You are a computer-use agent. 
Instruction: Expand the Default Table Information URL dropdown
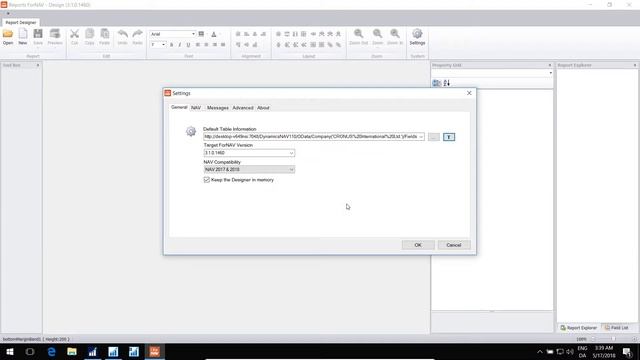(x=421, y=137)
